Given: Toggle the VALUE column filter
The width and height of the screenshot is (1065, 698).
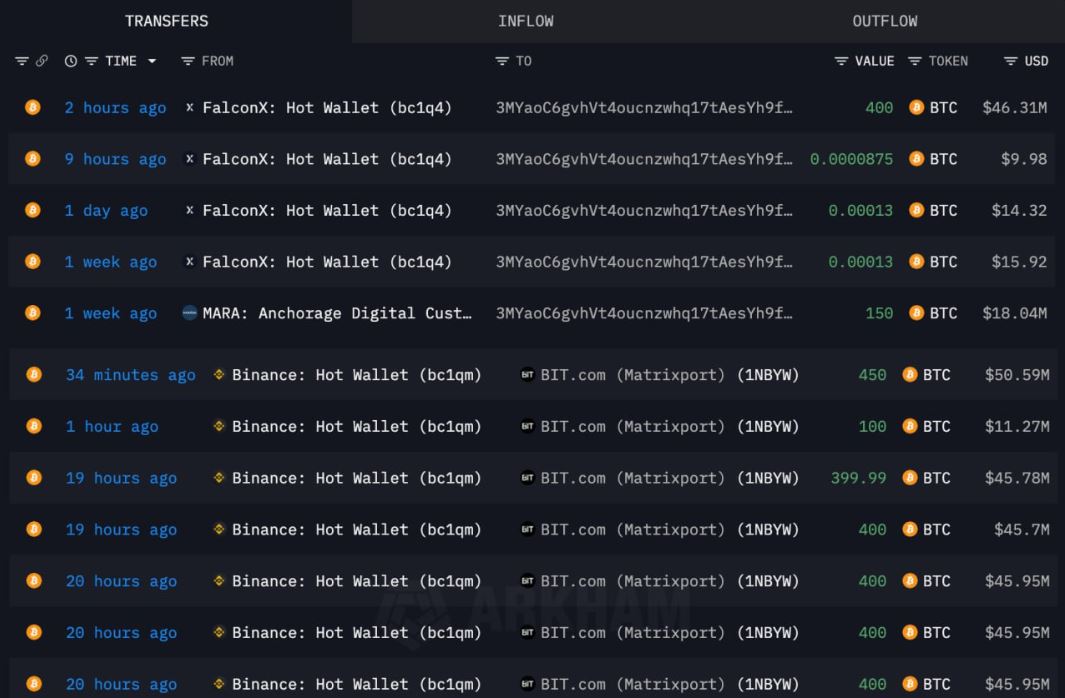Looking at the screenshot, I should point(841,61).
